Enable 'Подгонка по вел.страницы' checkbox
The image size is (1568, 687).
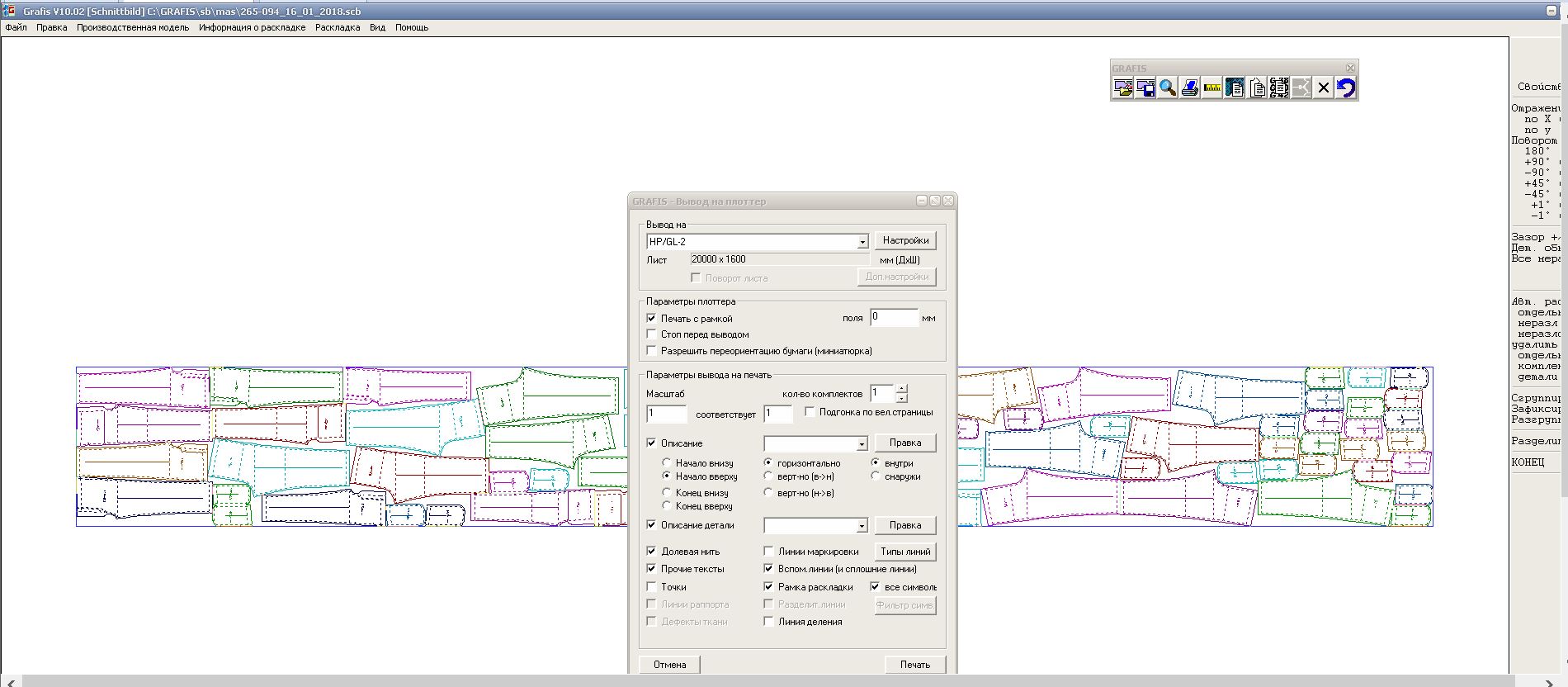click(x=810, y=412)
